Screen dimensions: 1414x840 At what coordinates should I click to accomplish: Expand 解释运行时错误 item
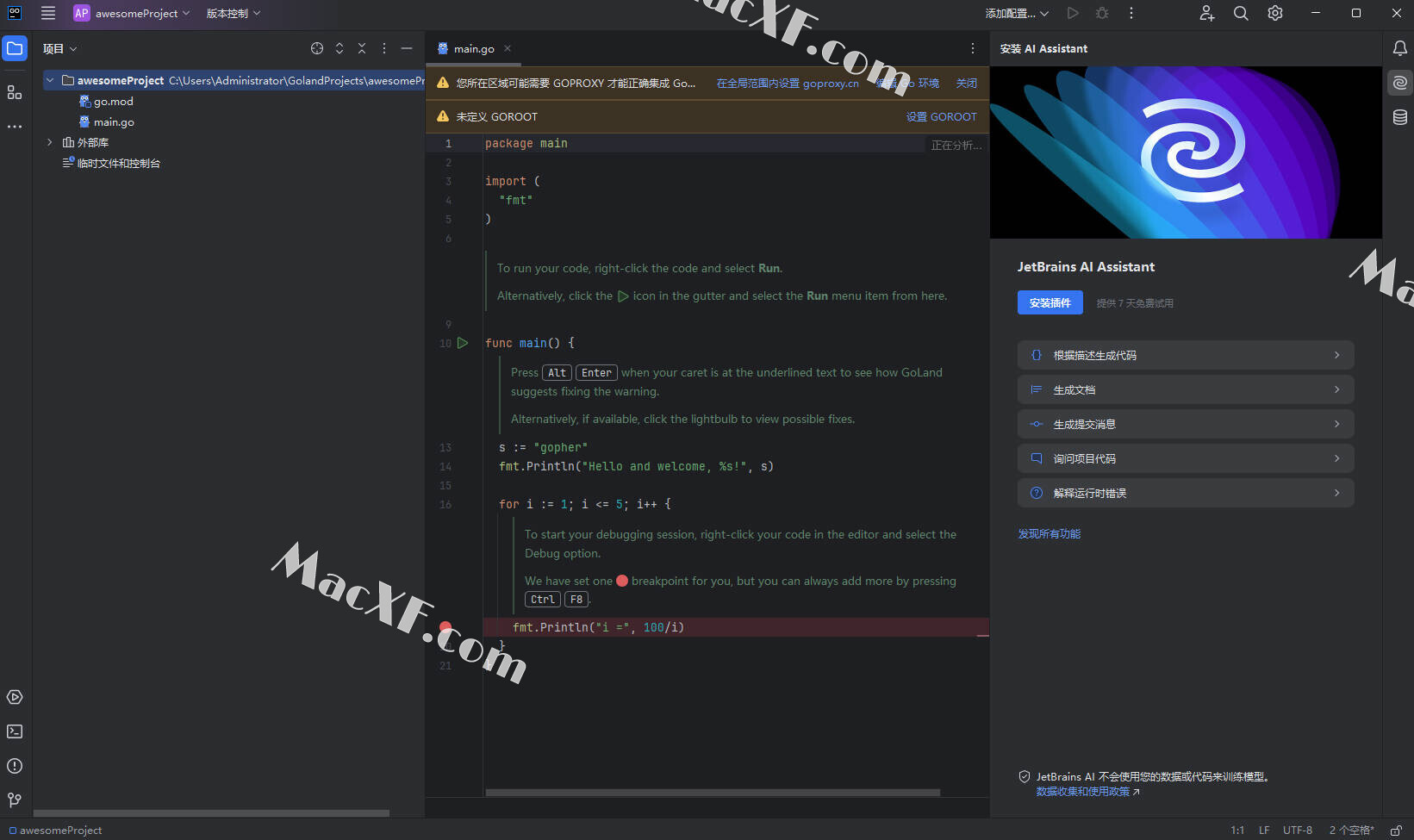tap(1186, 493)
